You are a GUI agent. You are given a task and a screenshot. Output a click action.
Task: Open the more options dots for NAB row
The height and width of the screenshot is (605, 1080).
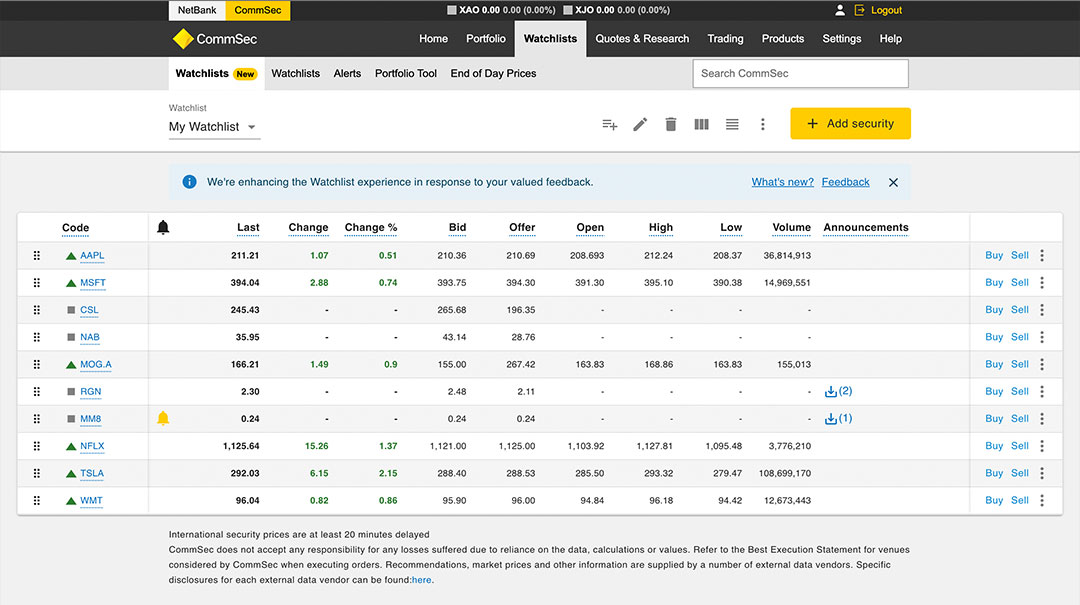(x=1042, y=337)
